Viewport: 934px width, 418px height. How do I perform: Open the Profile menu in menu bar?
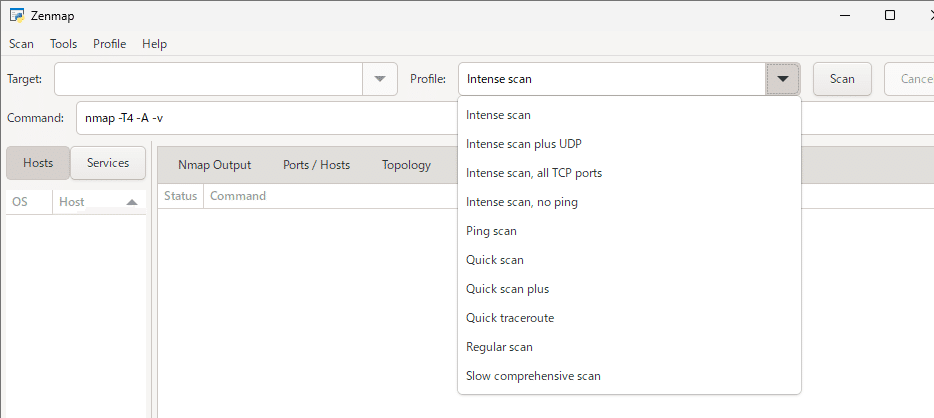pos(109,44)
